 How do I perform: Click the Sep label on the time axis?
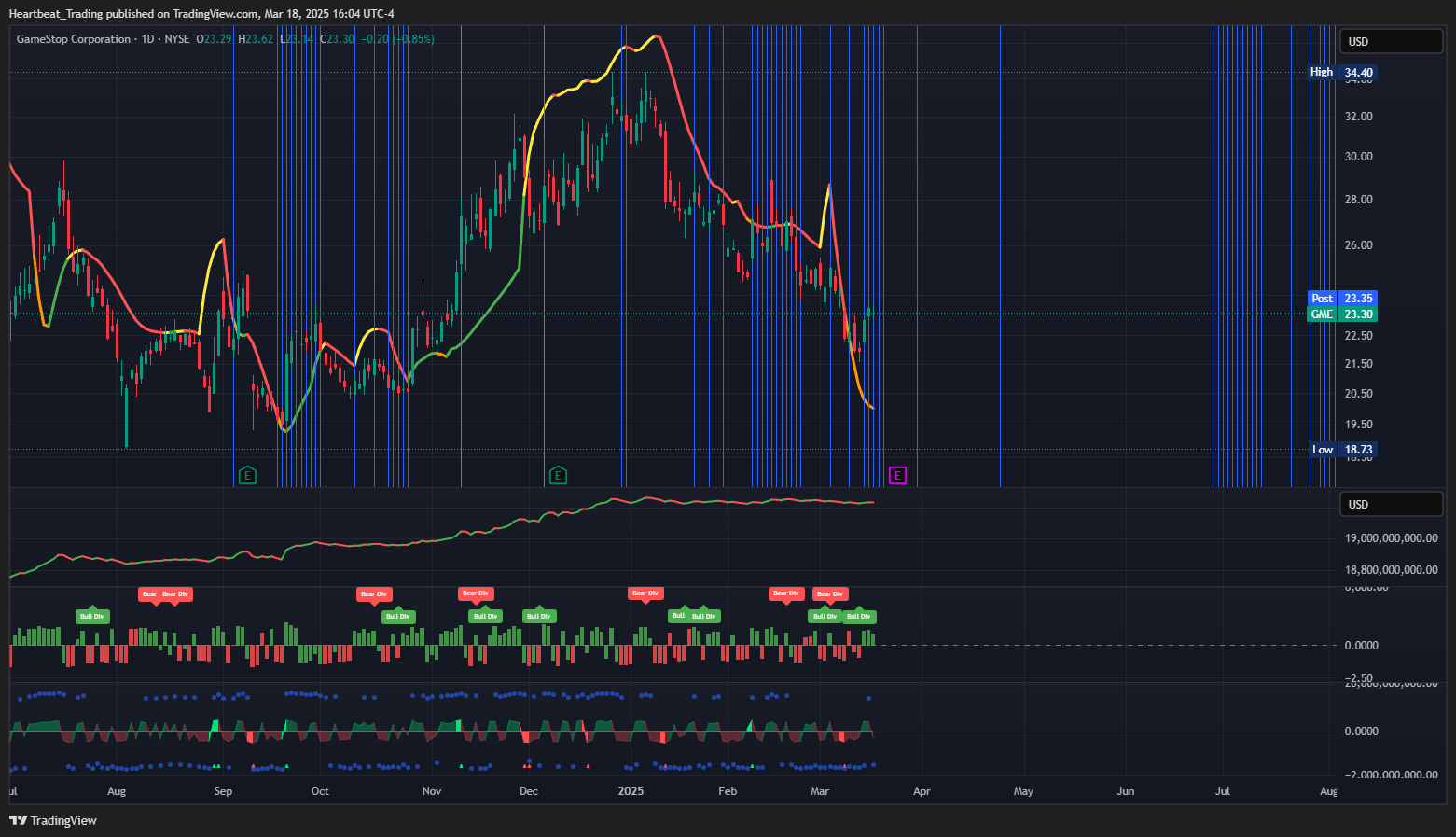point(223,791)
